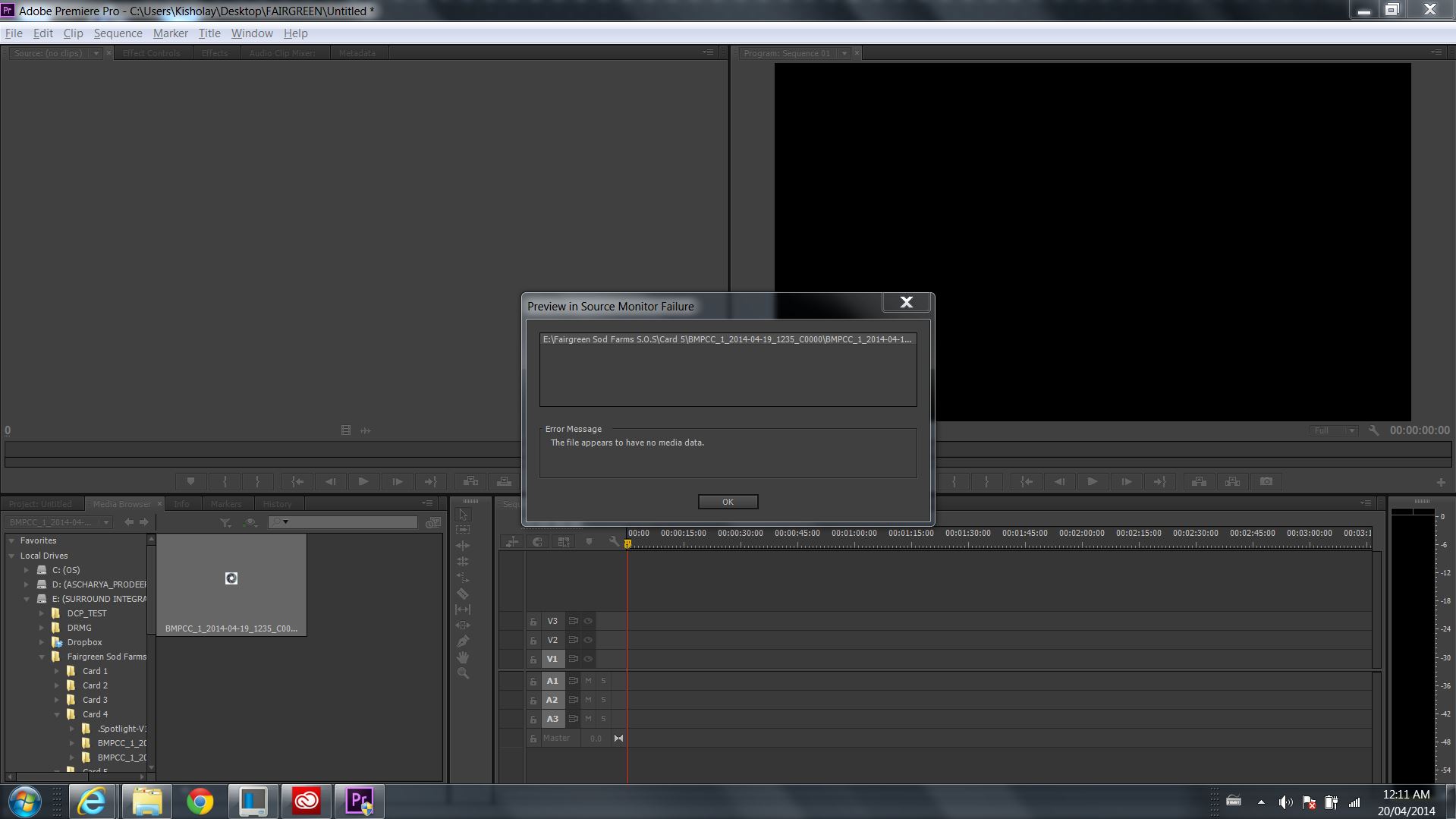Open the Clip menu
1456x819 pixels.
coord(73,33)
